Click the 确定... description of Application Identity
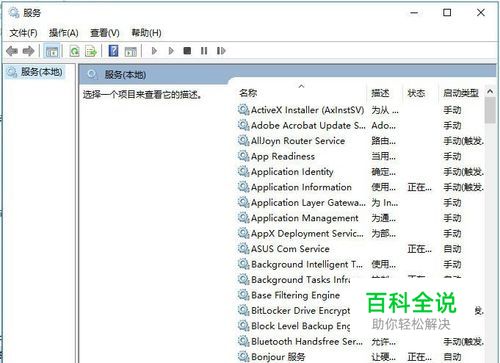This screenshot has width=500, height=363. tap(383, 172)
